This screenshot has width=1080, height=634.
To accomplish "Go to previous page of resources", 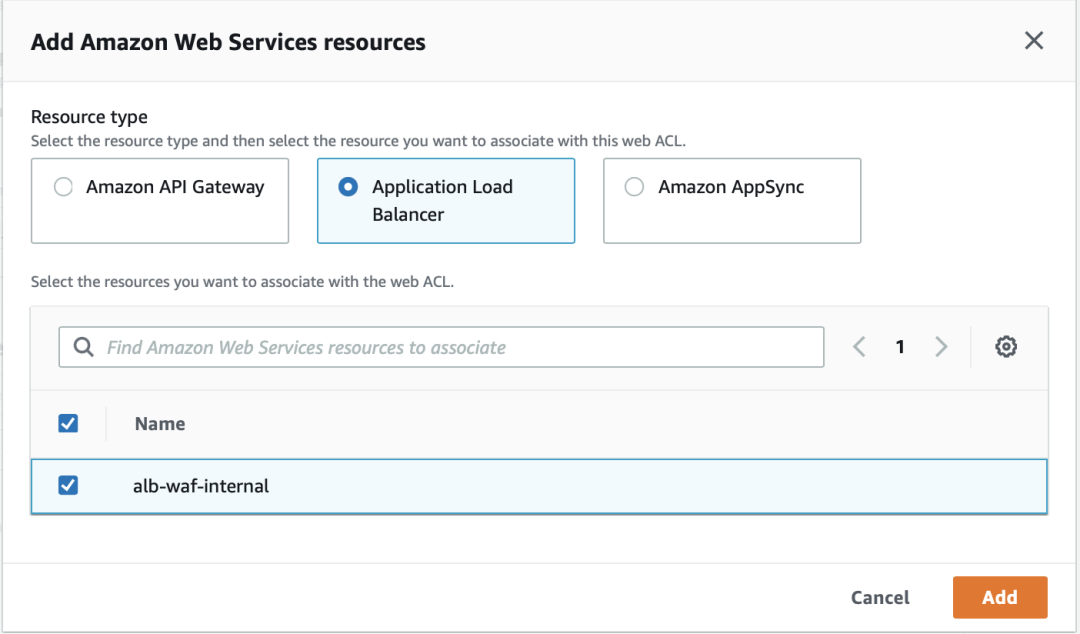I will (x=859, y=347).
